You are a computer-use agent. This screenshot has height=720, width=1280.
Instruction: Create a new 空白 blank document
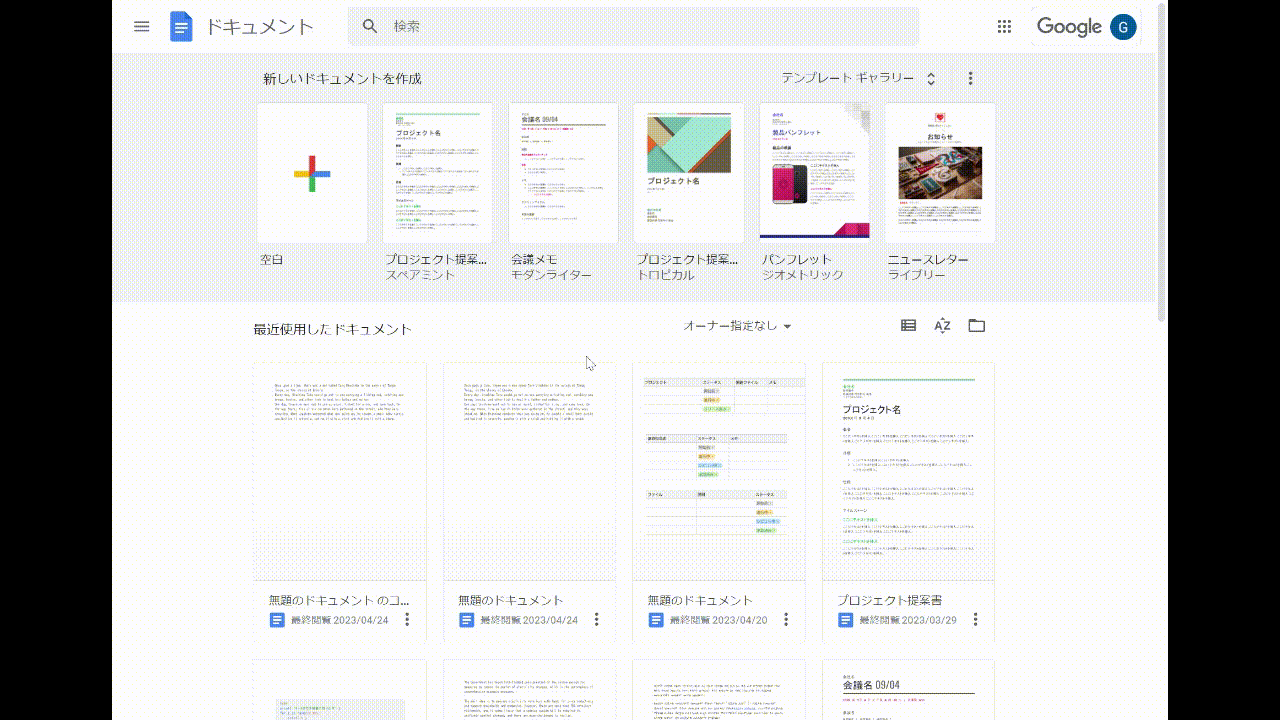(x=312, y=173)
